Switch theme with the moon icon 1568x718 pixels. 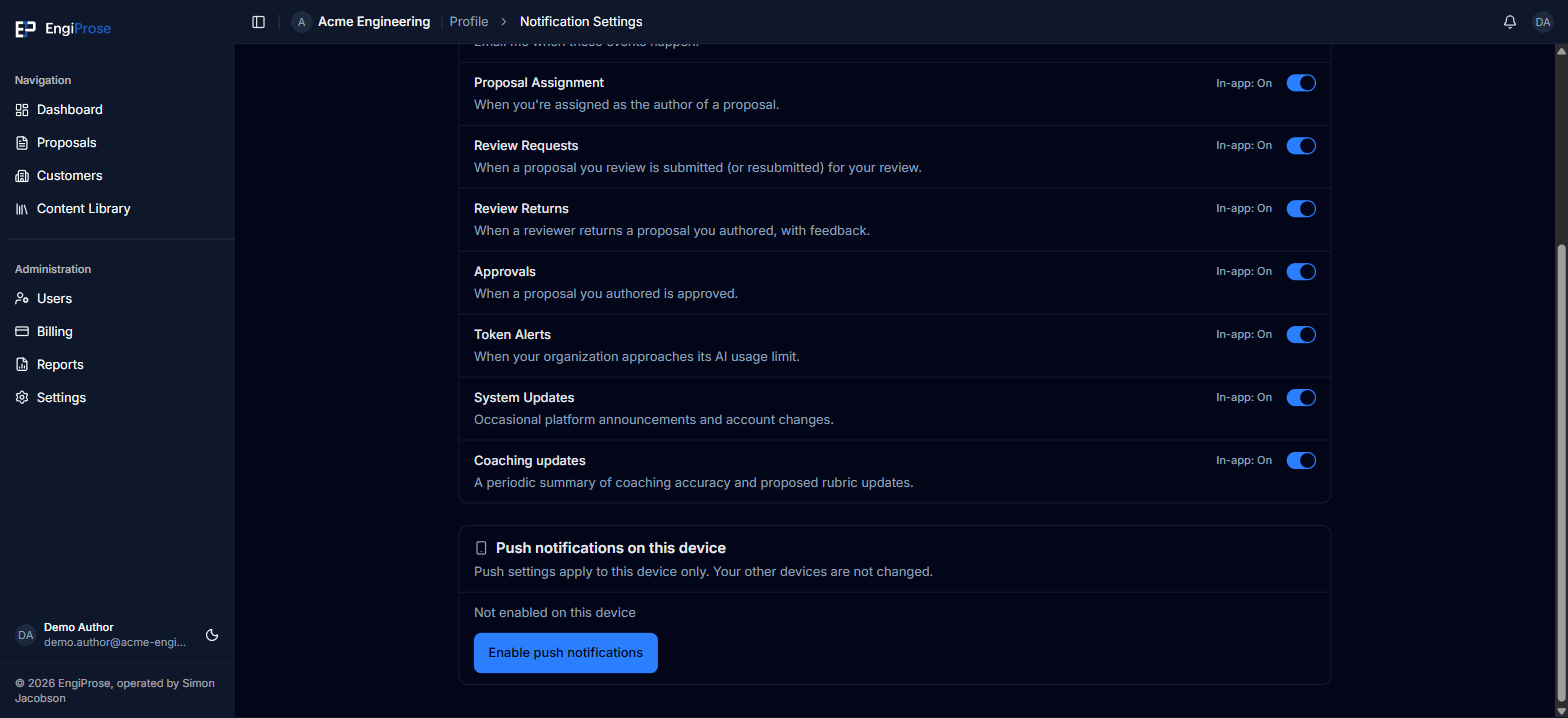(212, 635)
